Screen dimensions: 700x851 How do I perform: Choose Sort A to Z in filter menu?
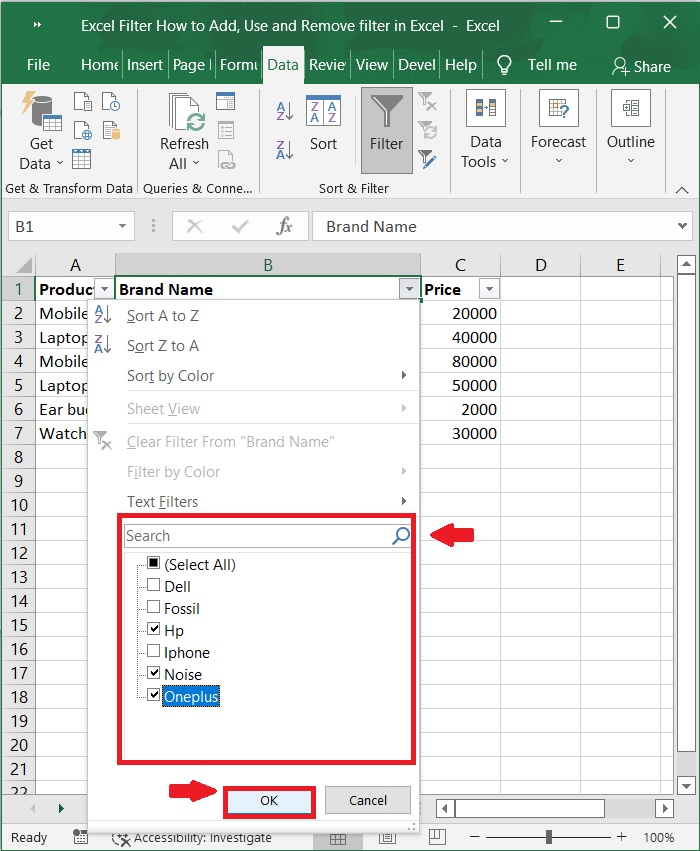pyautogui.click(x=253, y=316)
